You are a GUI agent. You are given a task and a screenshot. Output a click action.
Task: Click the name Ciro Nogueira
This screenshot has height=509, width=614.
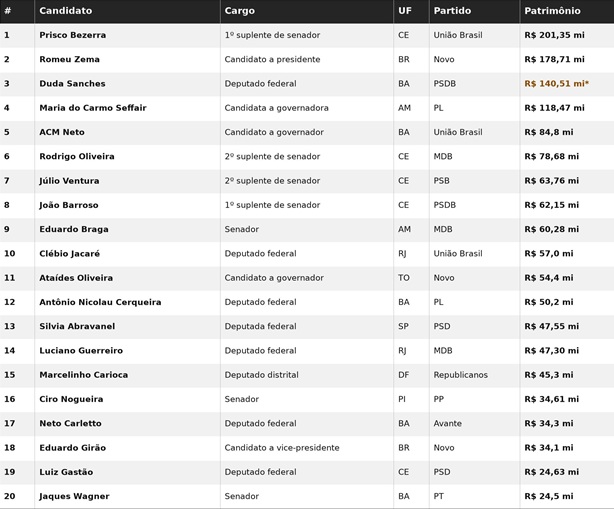coord(71,399)
